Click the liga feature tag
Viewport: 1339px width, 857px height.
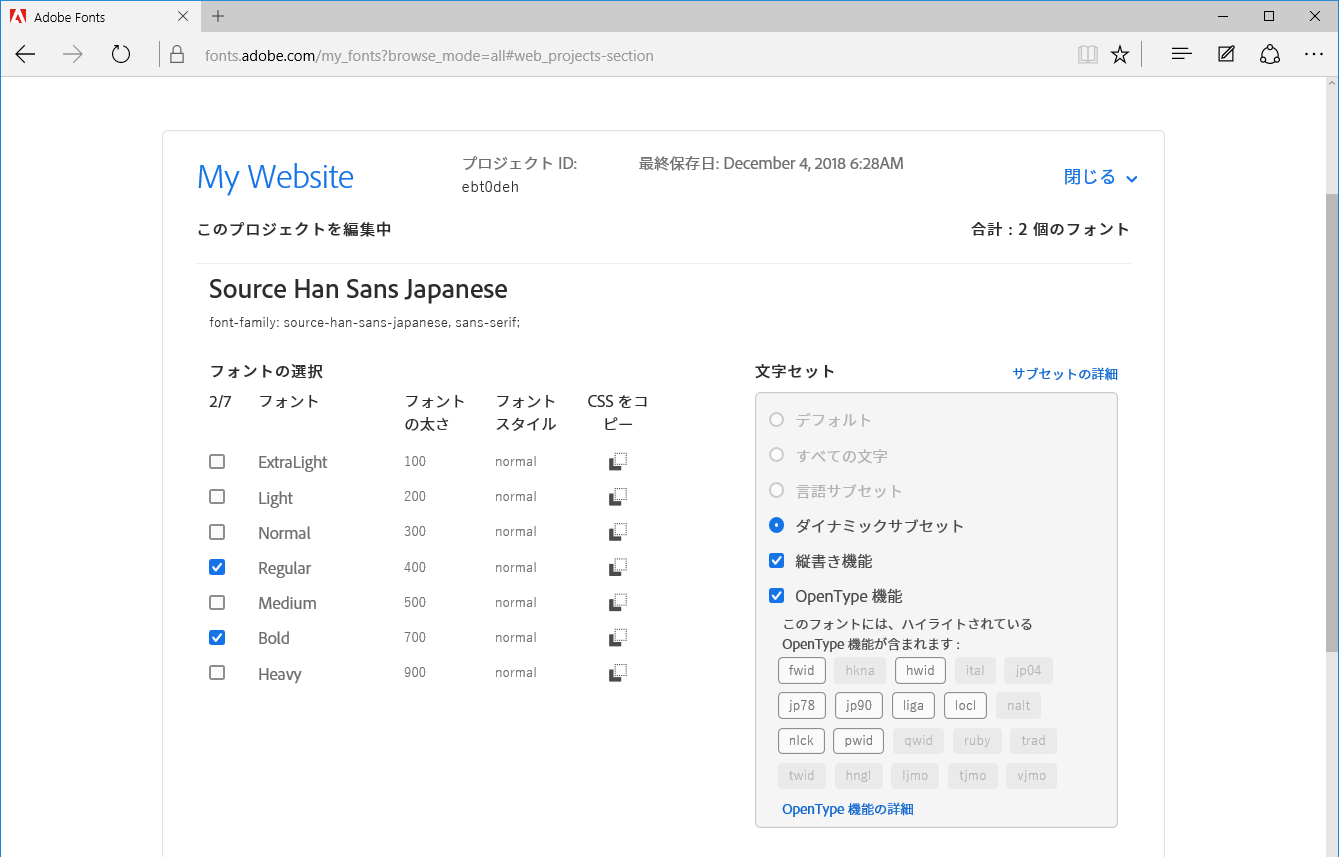click(913, 706)
